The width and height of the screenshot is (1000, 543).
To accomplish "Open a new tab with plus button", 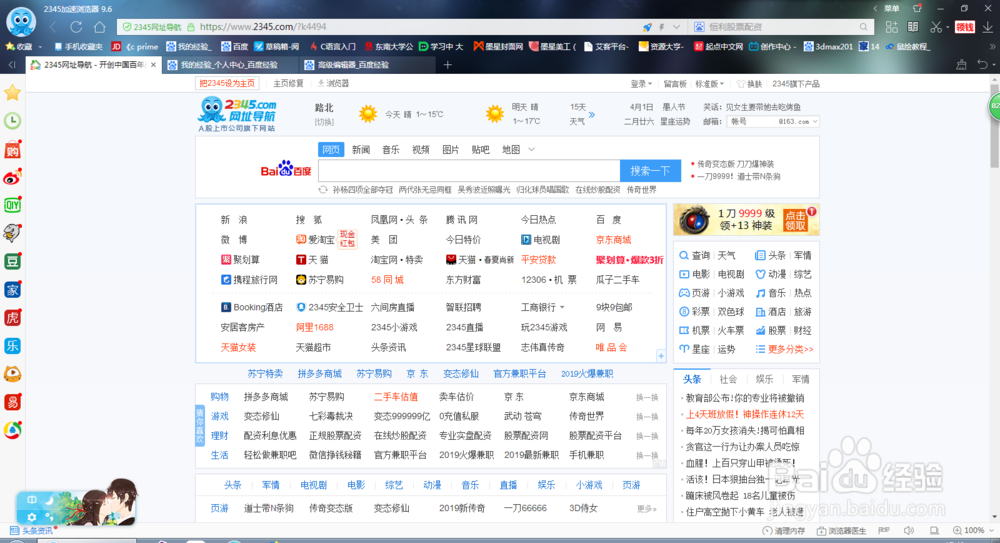I will pos(448,64).
